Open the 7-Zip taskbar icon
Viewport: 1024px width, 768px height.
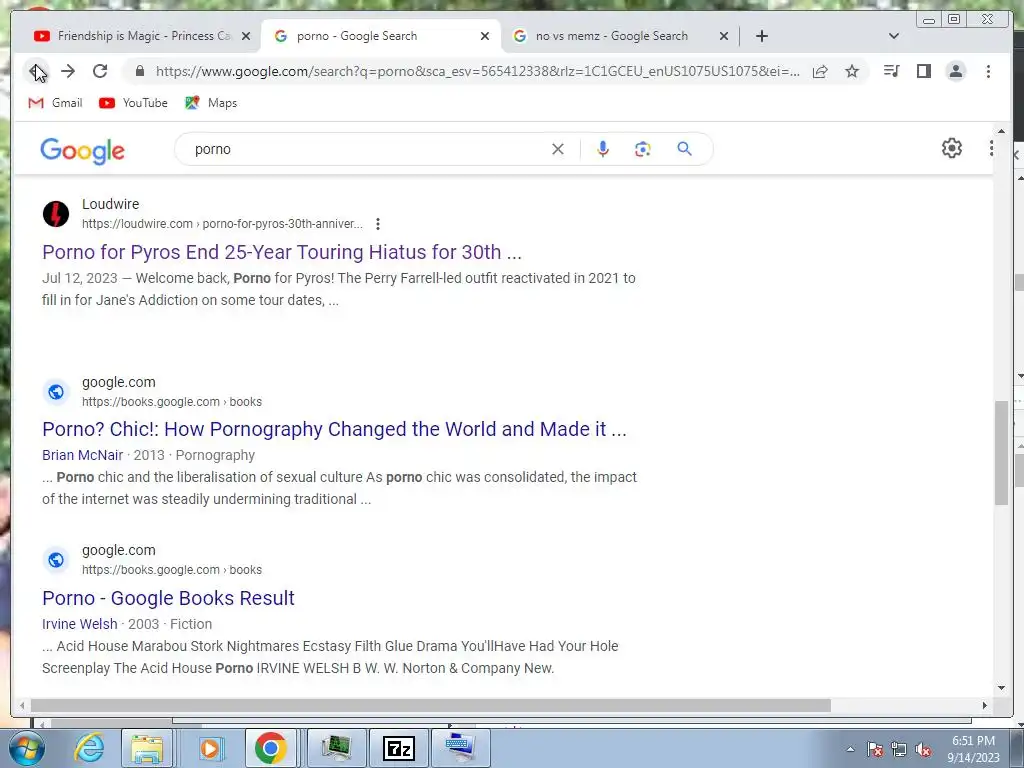point(398,748)
